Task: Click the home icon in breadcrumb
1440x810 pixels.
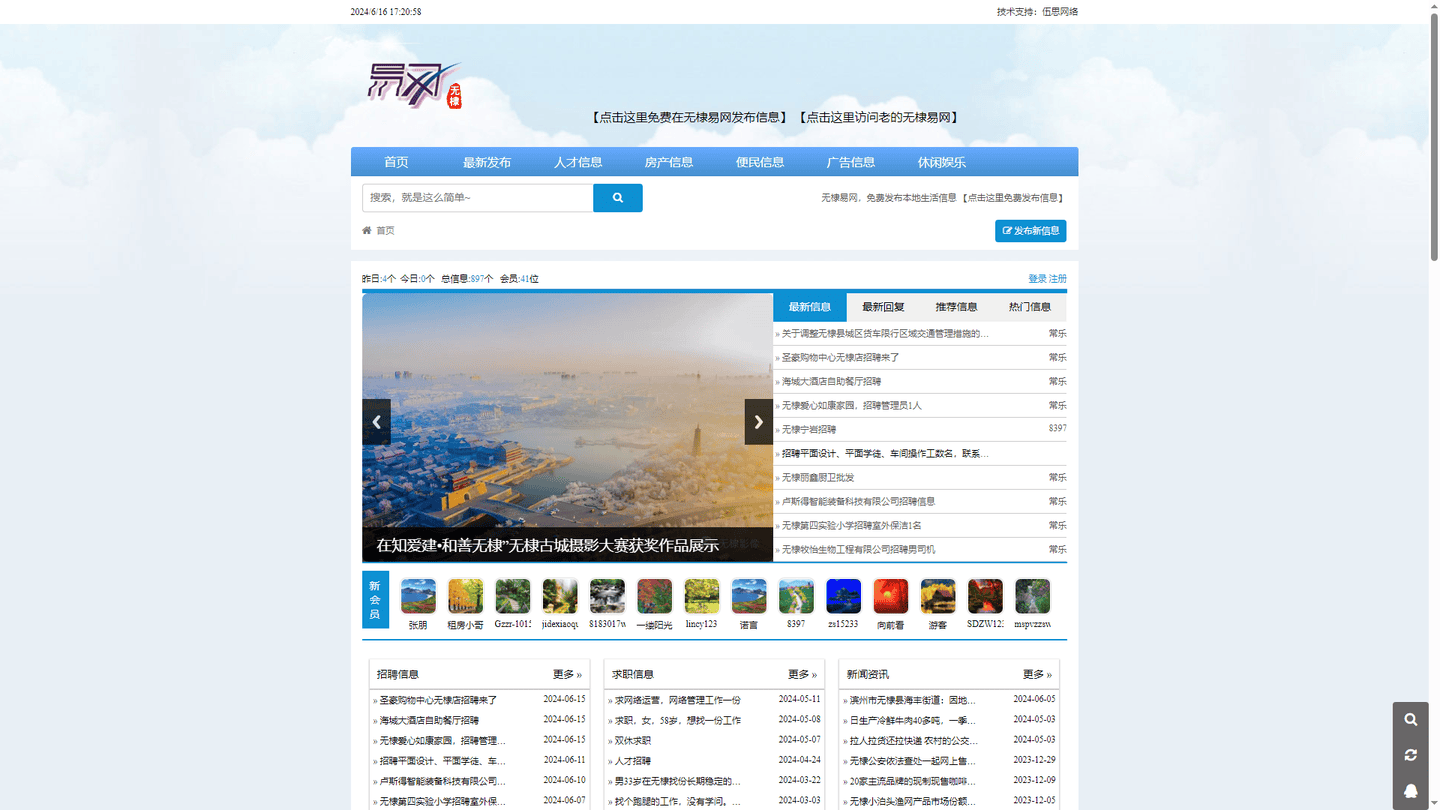Action: (x=367, y=231)
